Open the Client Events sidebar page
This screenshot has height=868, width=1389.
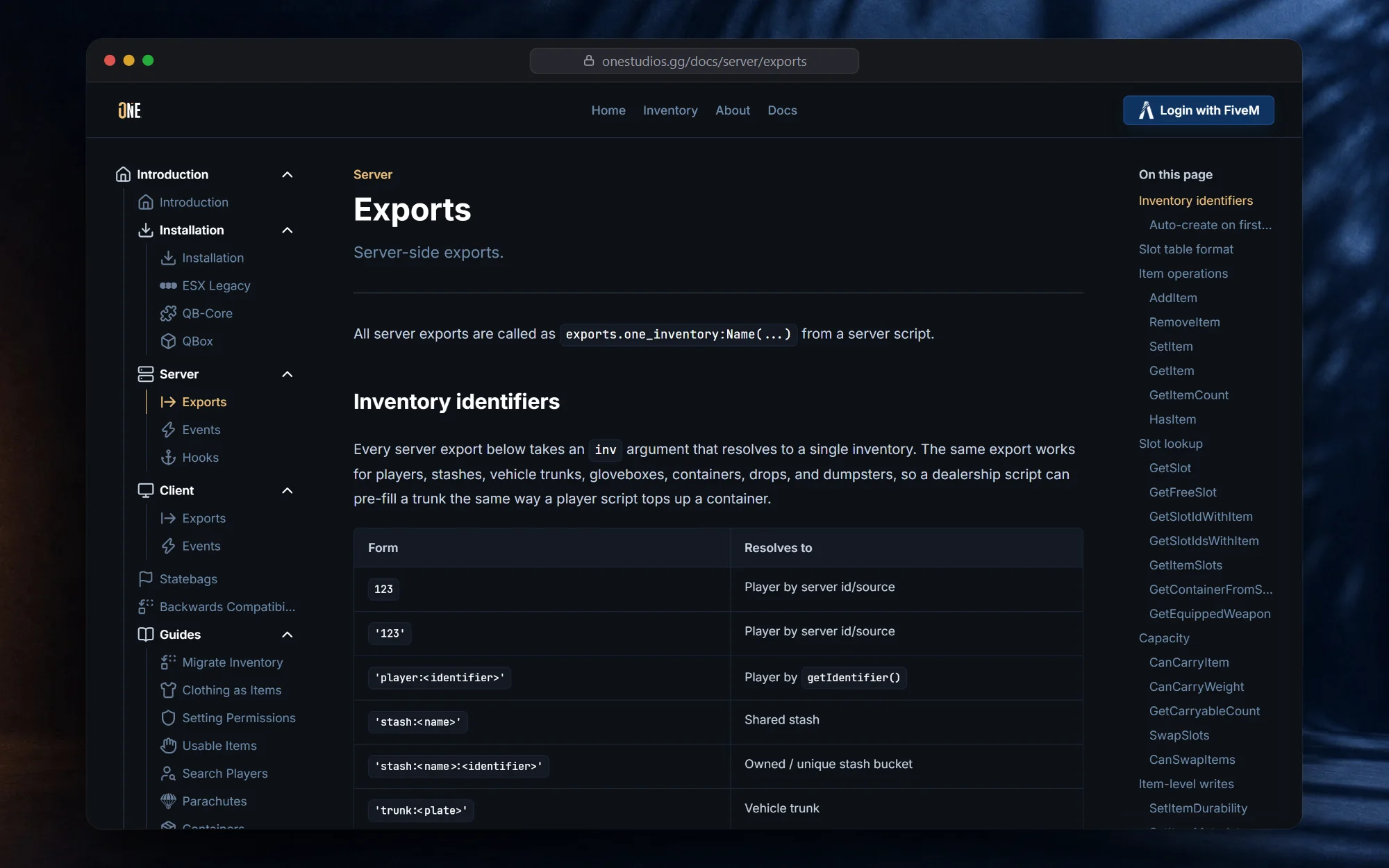click(201, 546)
